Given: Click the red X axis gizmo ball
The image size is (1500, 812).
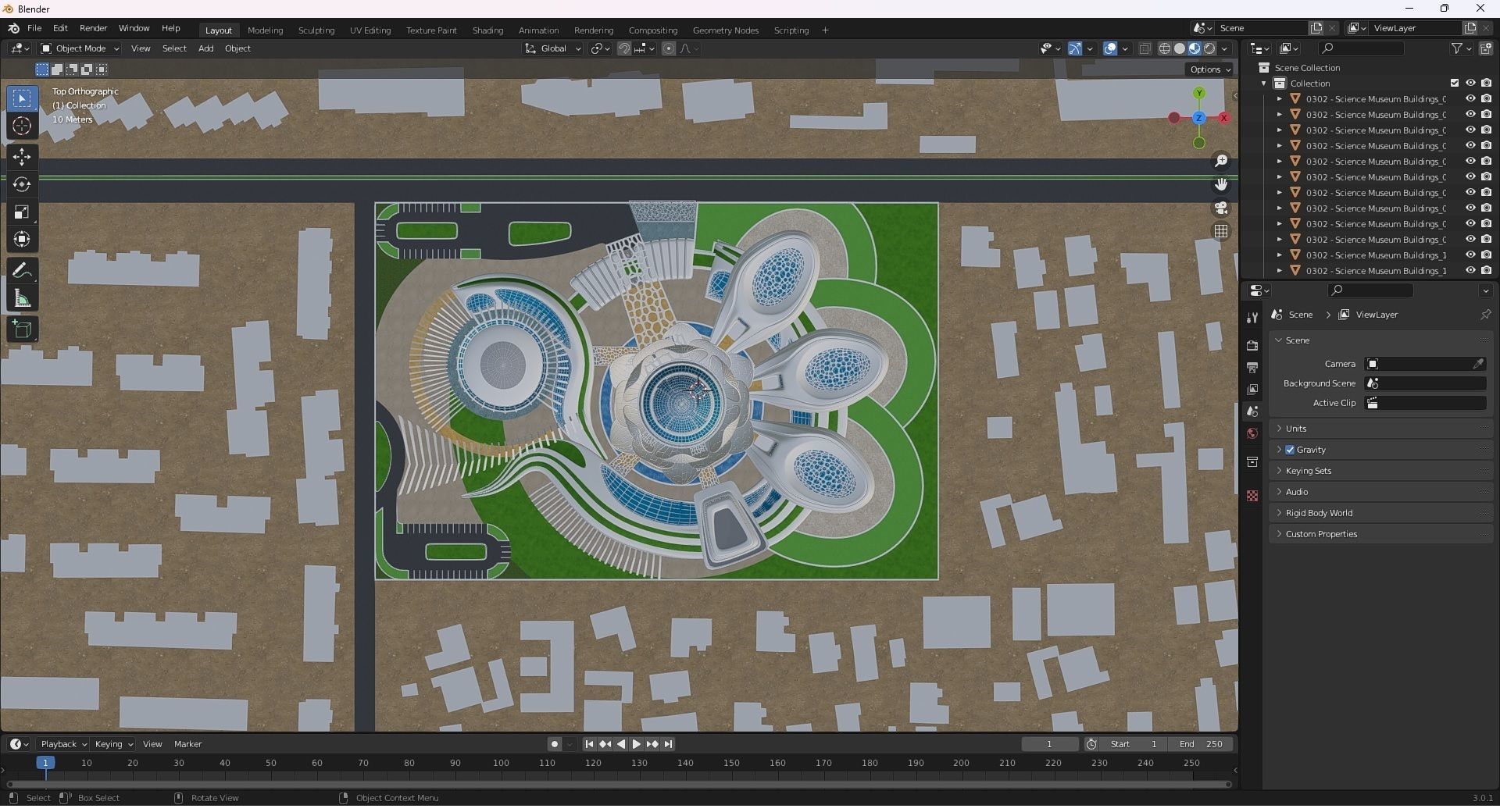Looking at the screenshot, I should tap(1223, 118).
